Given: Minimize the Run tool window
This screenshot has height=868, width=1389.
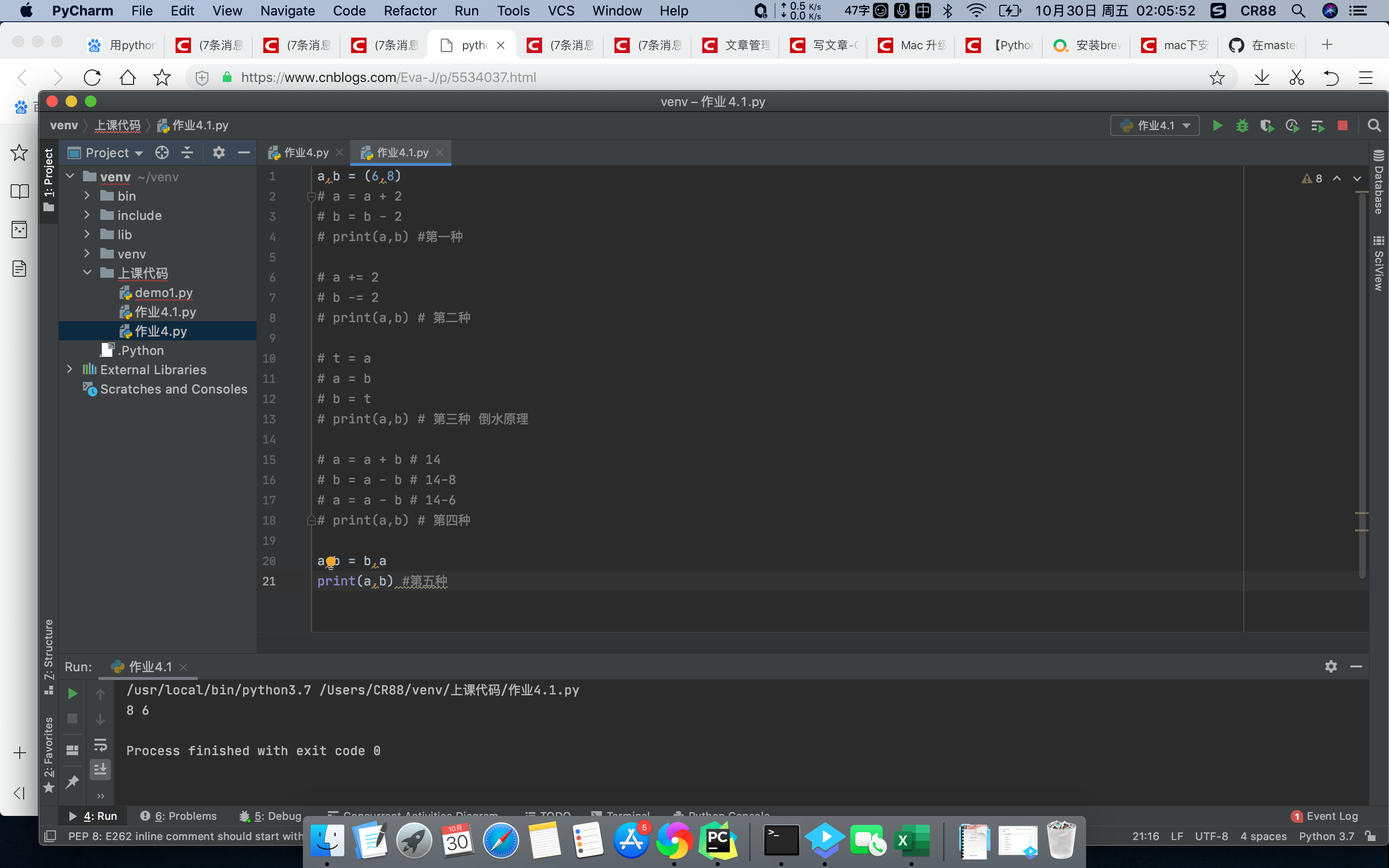Looking at the screenshot, I should [x=1356, y=666].
